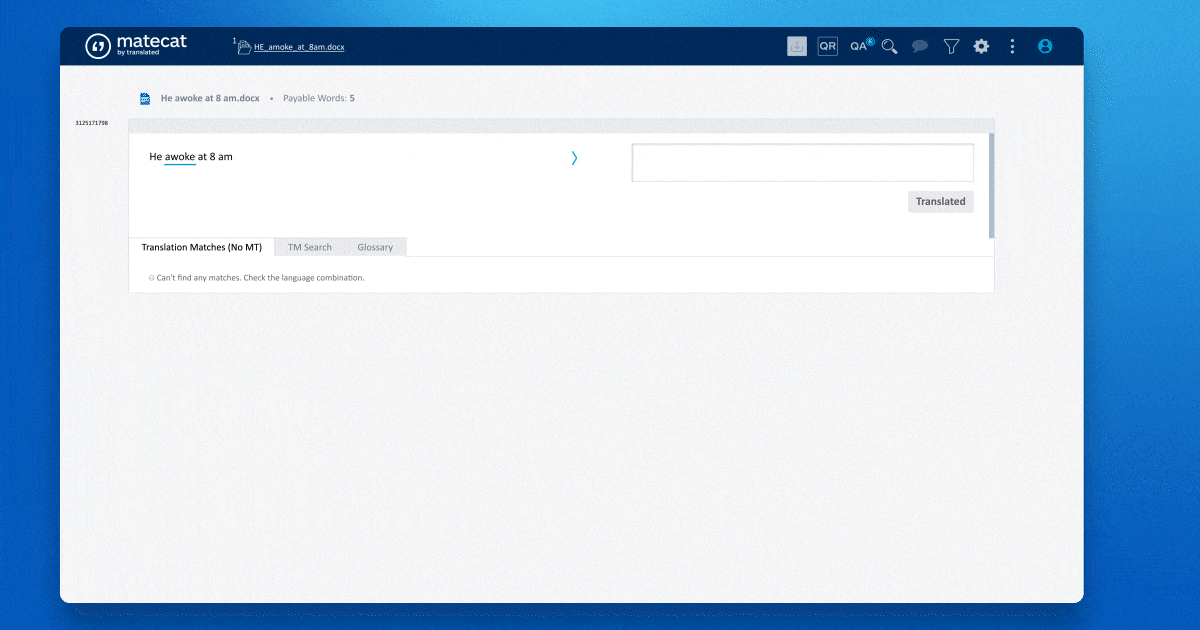Click the files icon beside HE_awoke_at_8am.docx
The height and width of the screenshot is (630, 1200).
point(243,47)
